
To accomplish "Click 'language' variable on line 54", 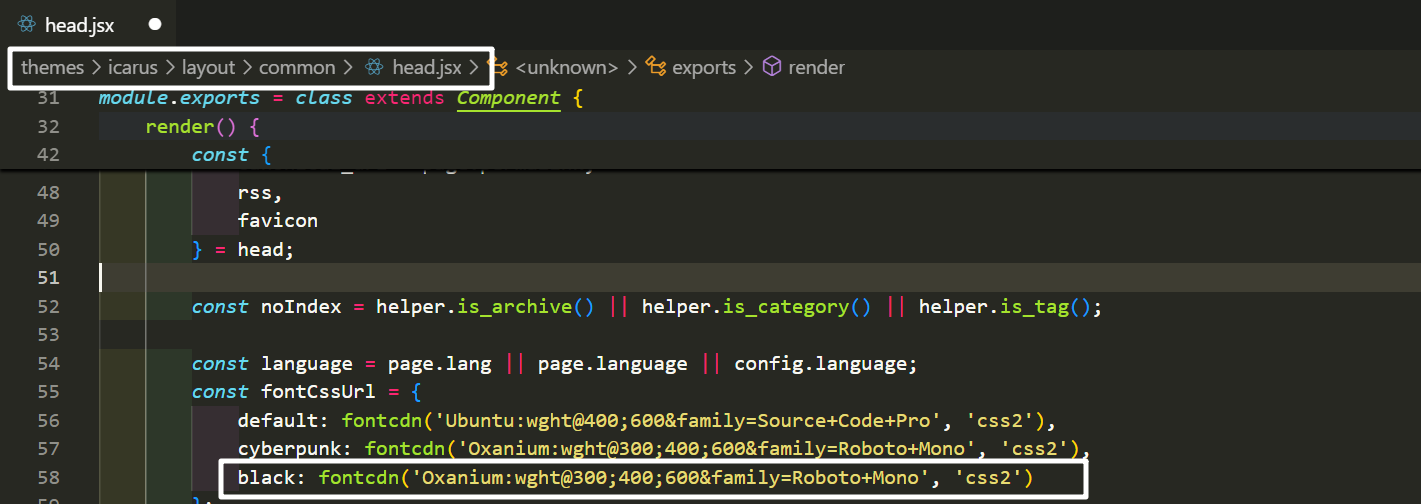I will [307, 364].
